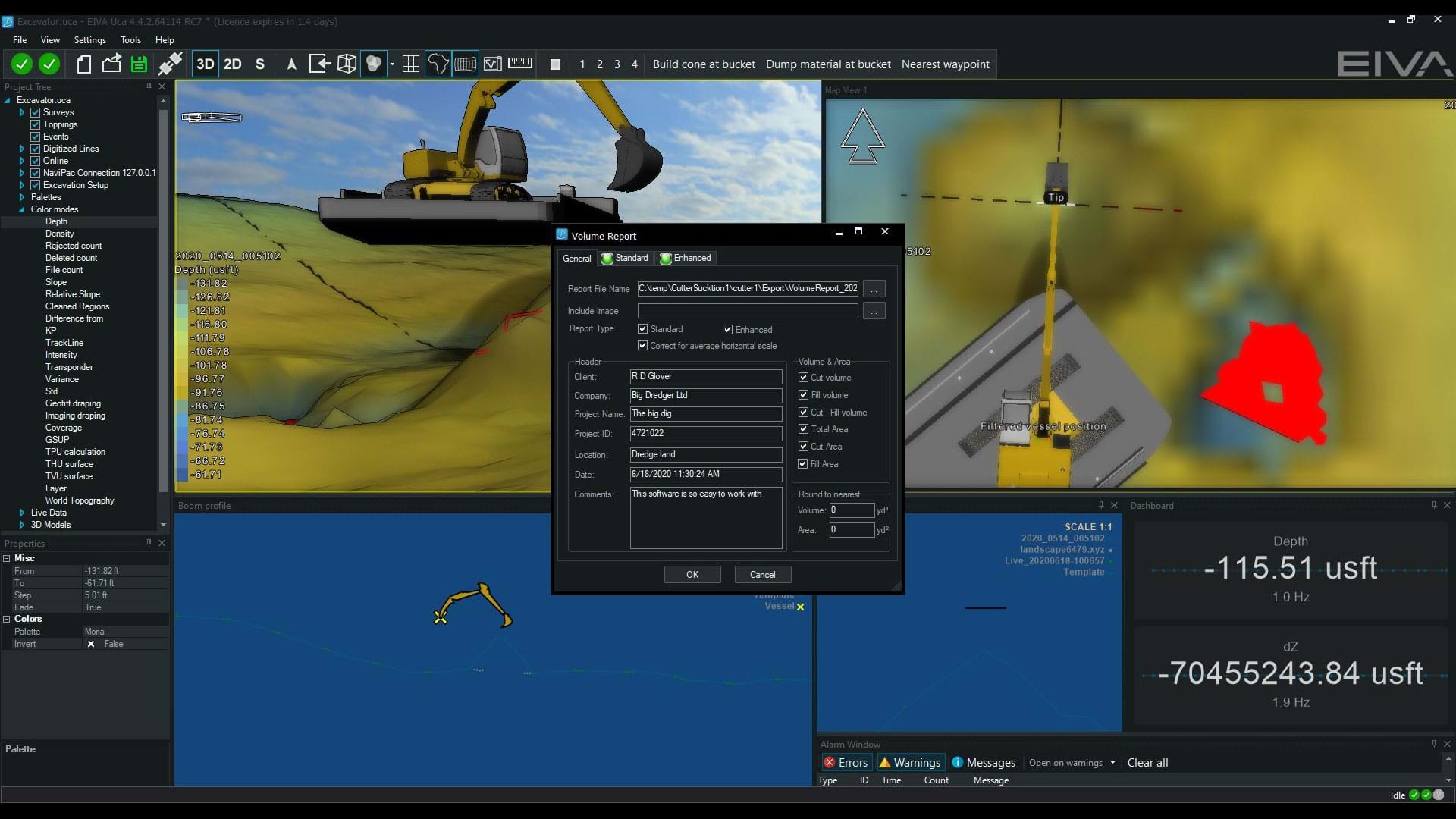Select General tab in Volume Report

point(576,259)
